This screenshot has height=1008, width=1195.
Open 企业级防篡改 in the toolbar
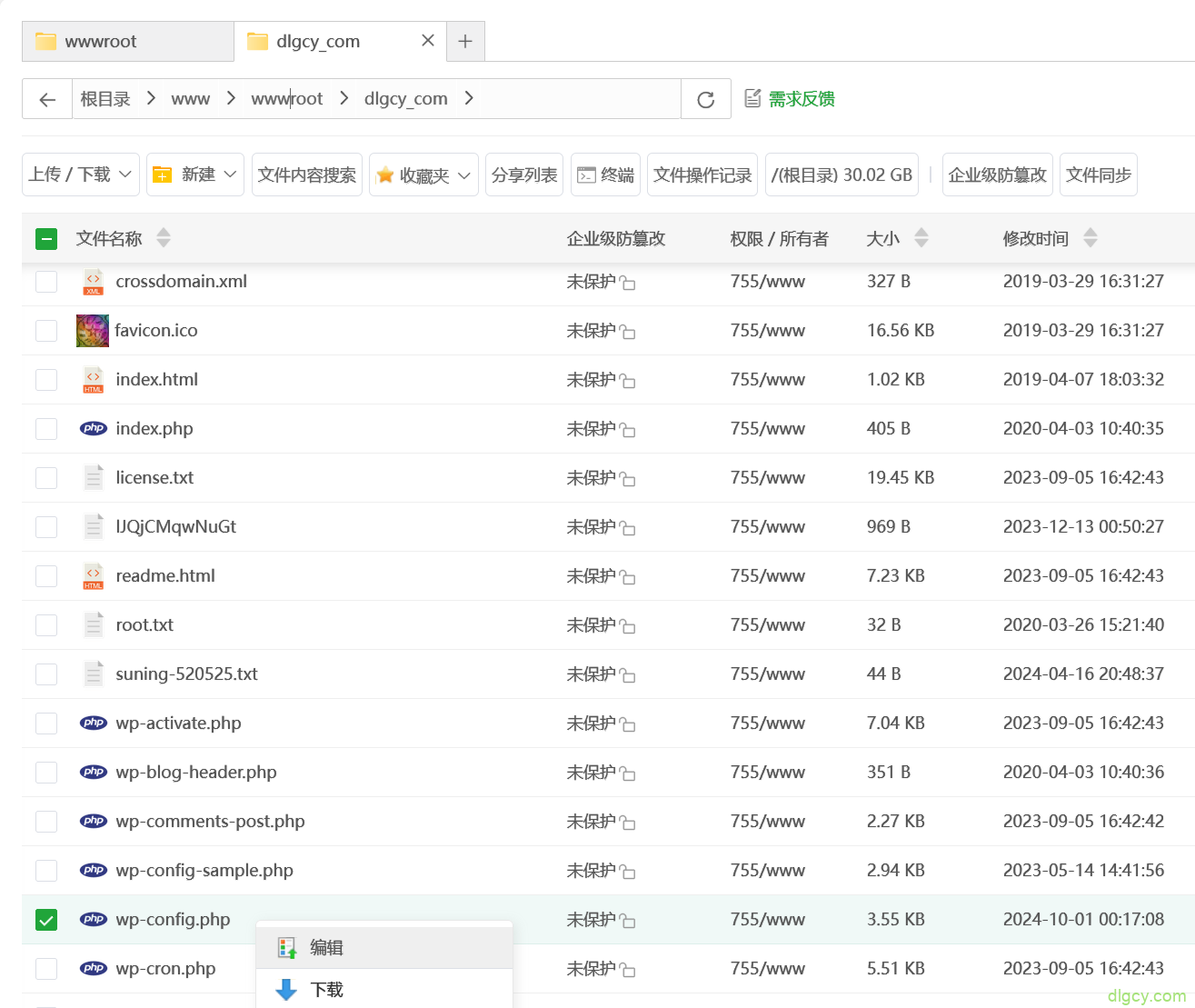(x=998, y=175)
